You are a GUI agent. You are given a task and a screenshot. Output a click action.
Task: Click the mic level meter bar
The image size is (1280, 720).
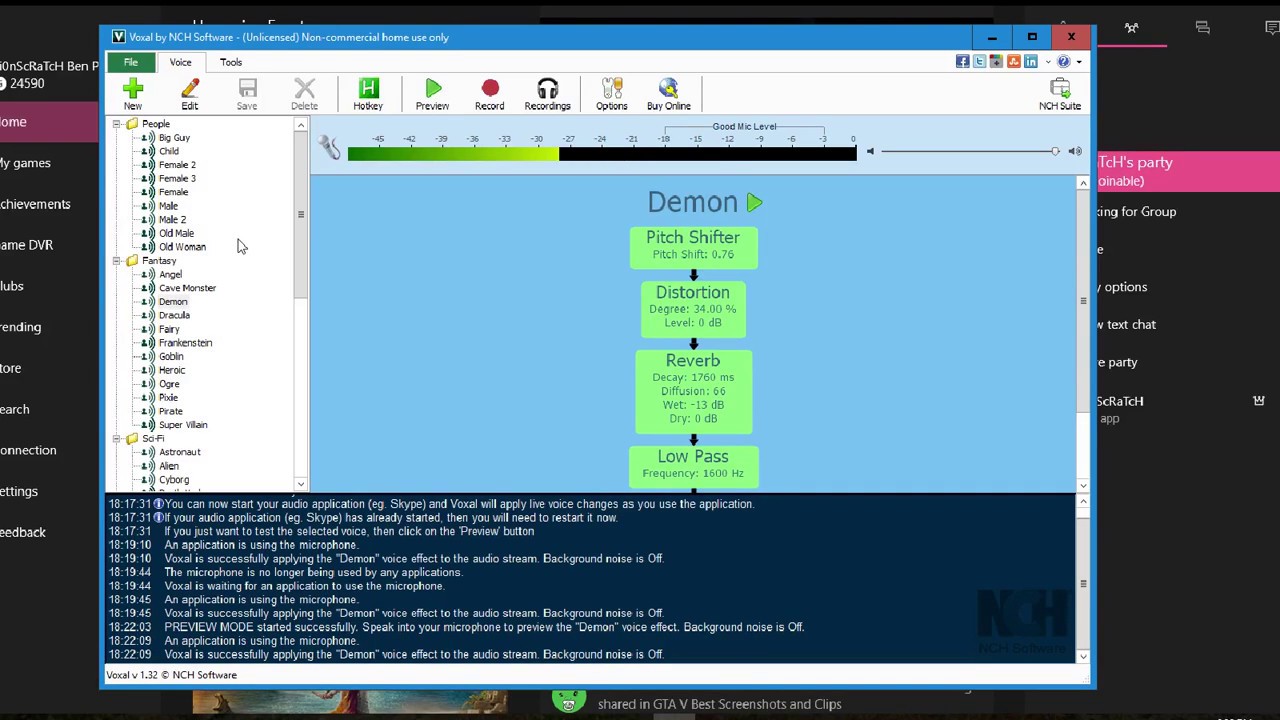click(x=602, y=153)
